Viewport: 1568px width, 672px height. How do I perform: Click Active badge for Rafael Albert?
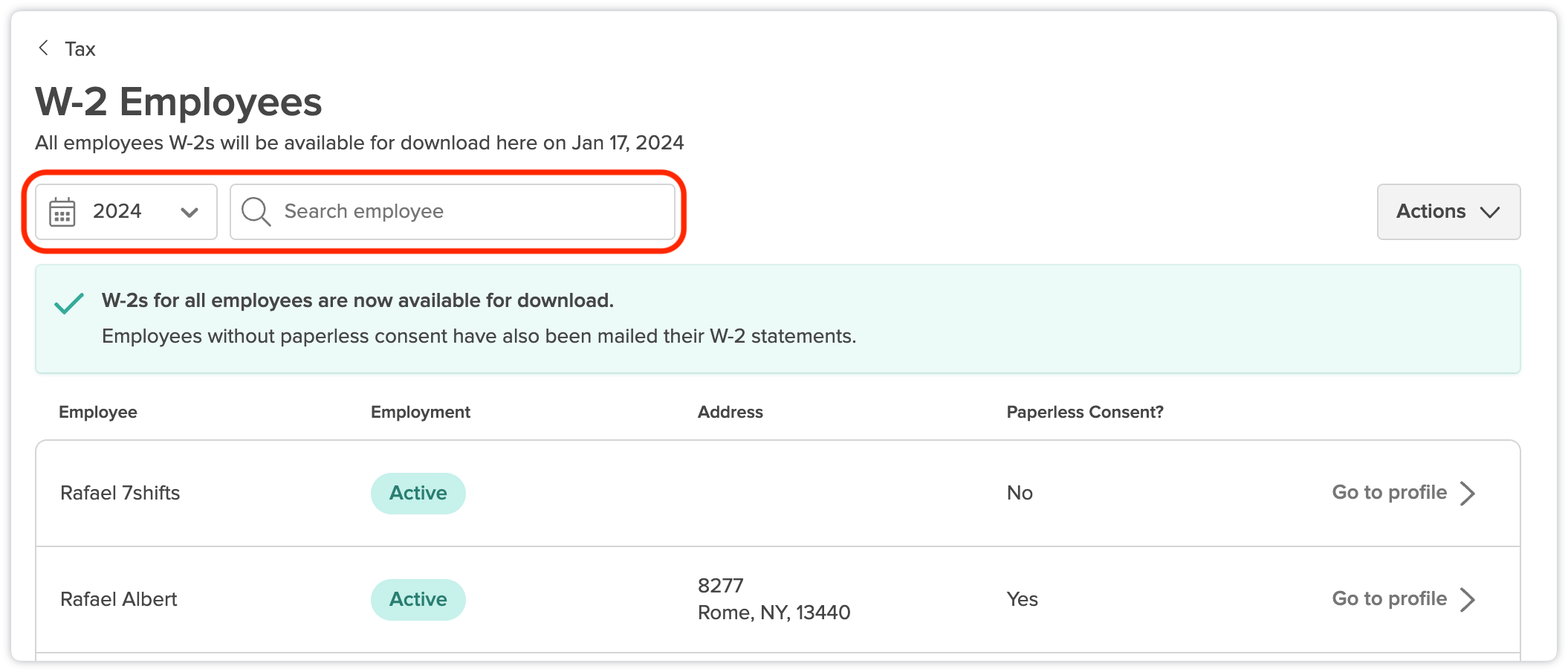tap(418, 599)
